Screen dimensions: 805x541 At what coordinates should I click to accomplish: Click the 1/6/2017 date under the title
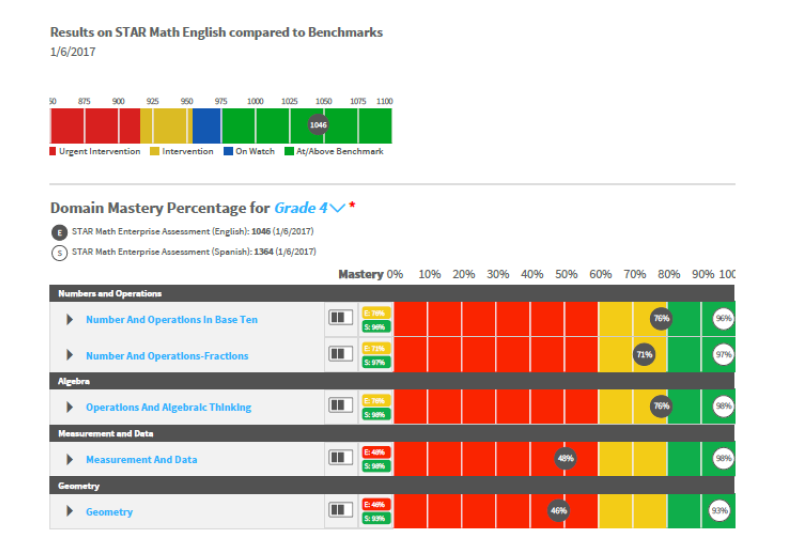(x=72, y=52)
